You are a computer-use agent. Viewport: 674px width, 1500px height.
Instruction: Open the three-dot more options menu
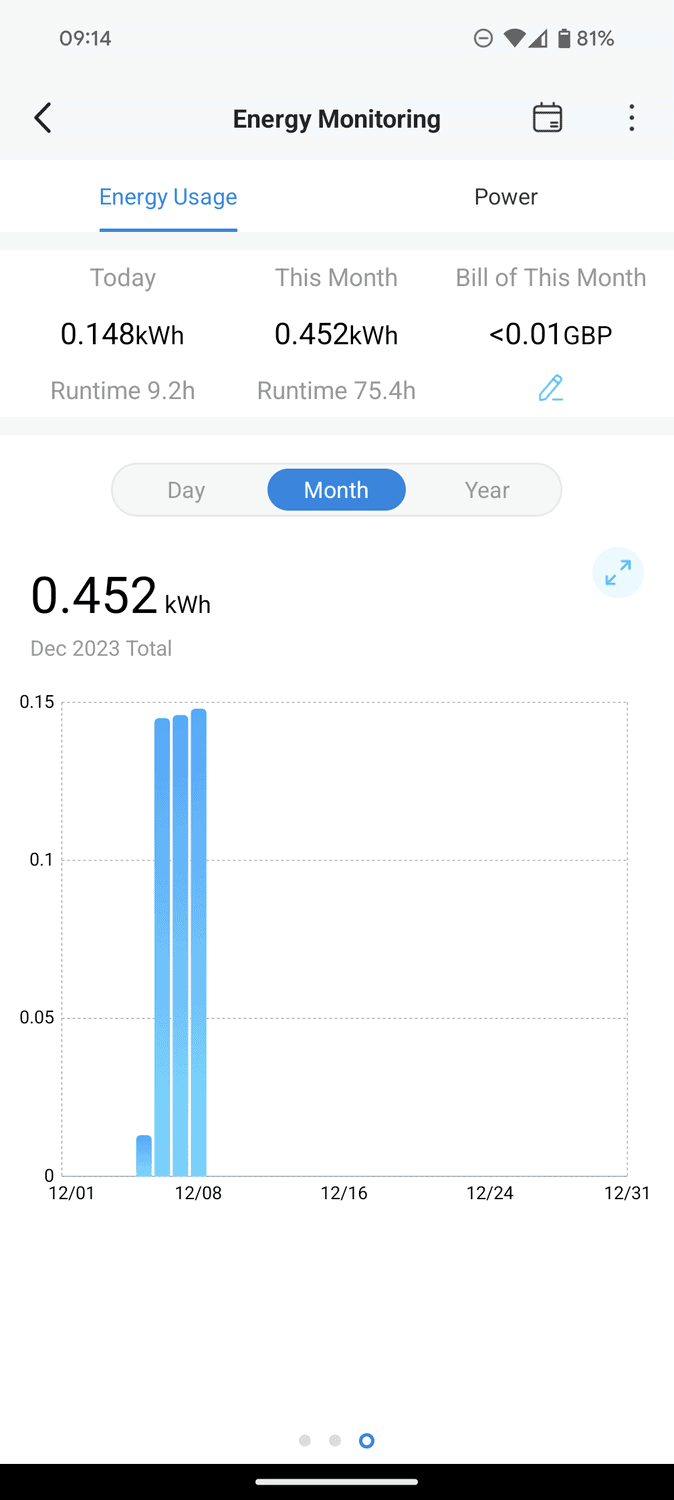[x=631, y=118]
